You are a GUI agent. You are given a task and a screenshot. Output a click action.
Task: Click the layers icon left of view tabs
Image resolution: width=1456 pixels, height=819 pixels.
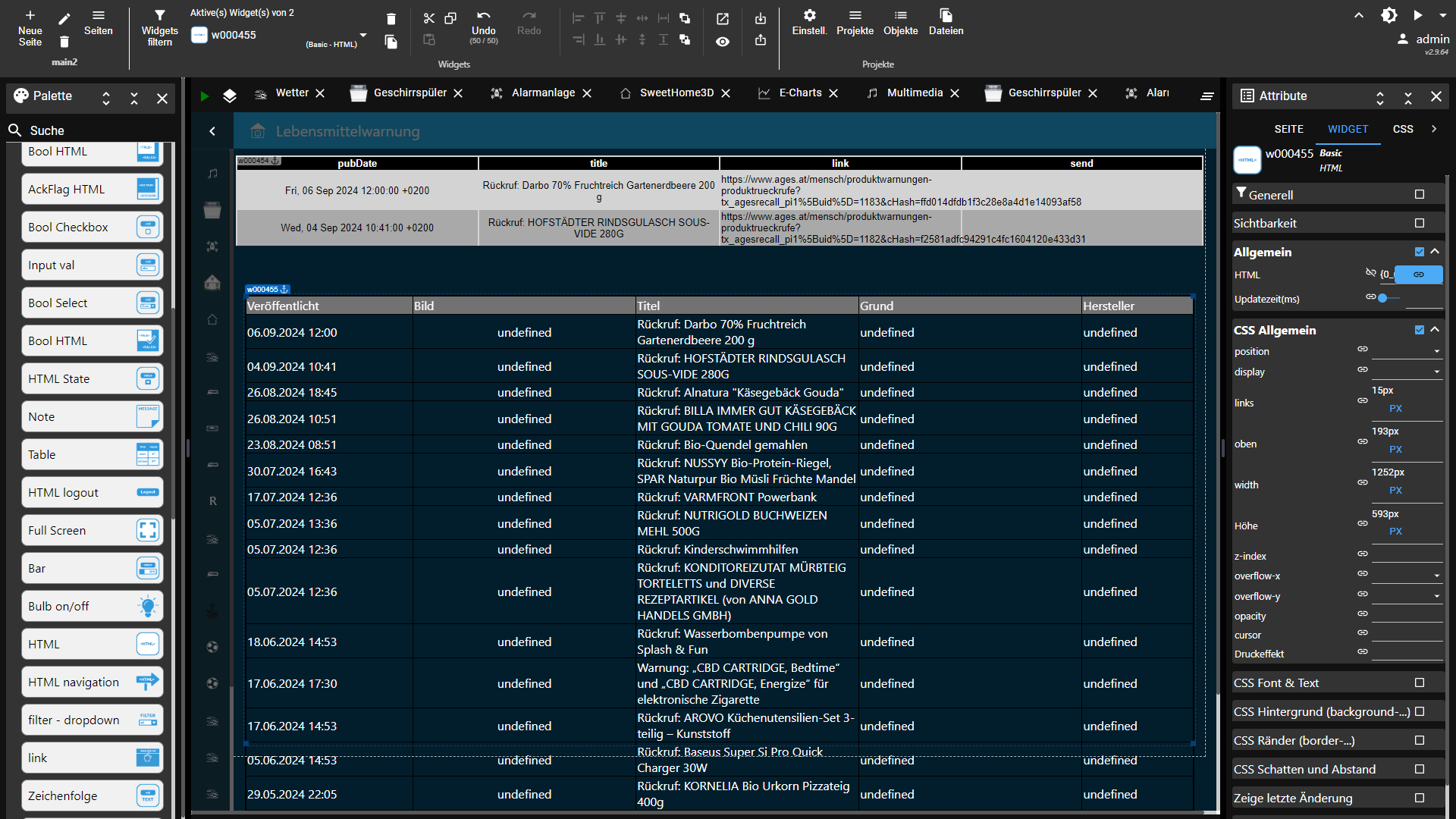pyautogui.click(x=230, y=96)
